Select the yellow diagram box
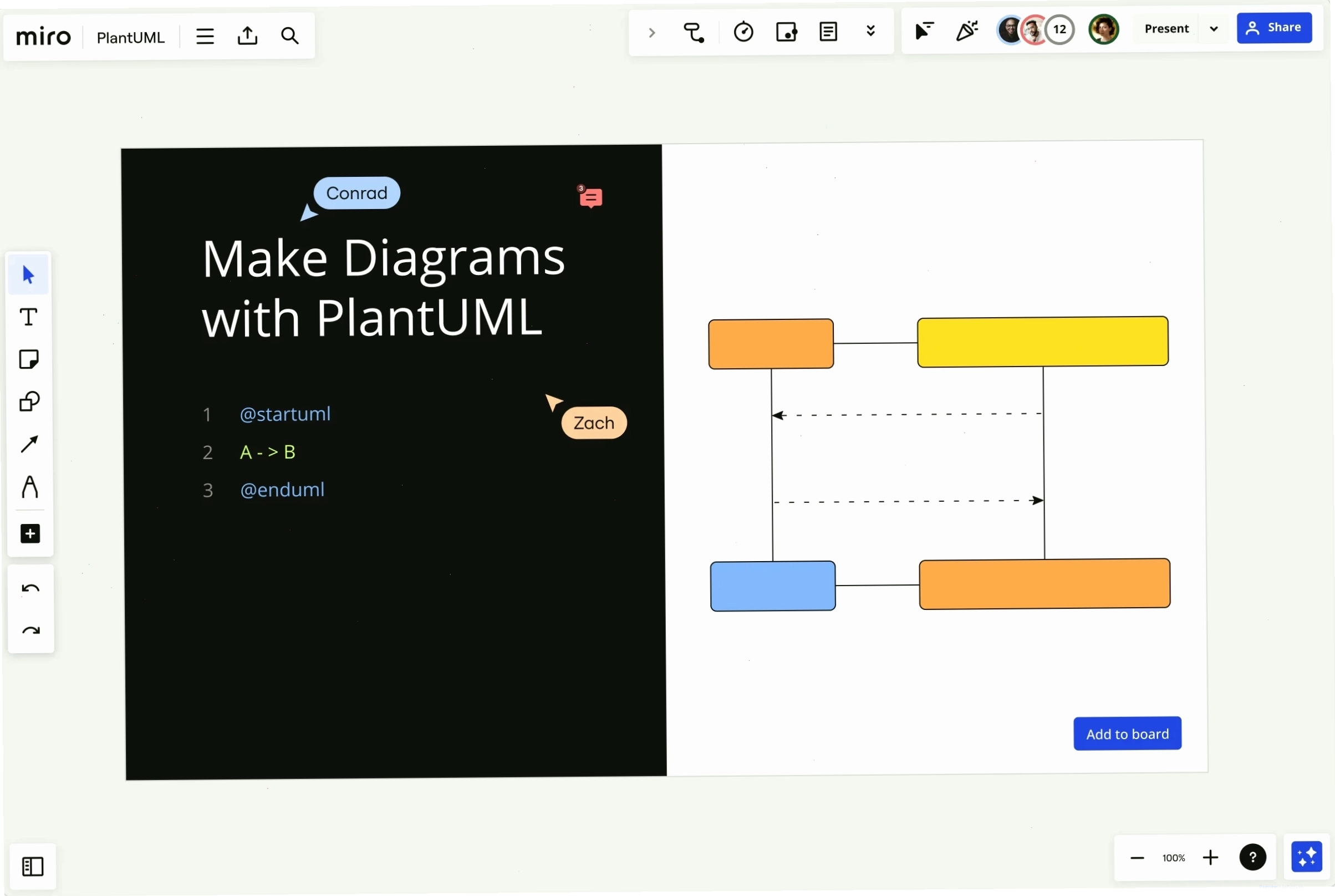The width and height of the screenshot is (1335, 896). (x=1042, y=341)
